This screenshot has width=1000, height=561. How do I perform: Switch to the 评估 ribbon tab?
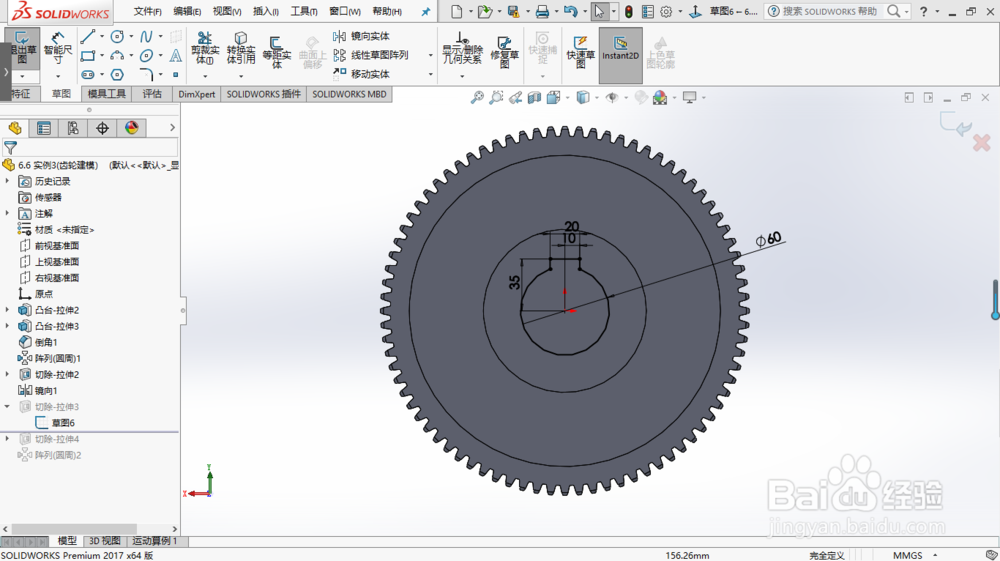point(152,94)
